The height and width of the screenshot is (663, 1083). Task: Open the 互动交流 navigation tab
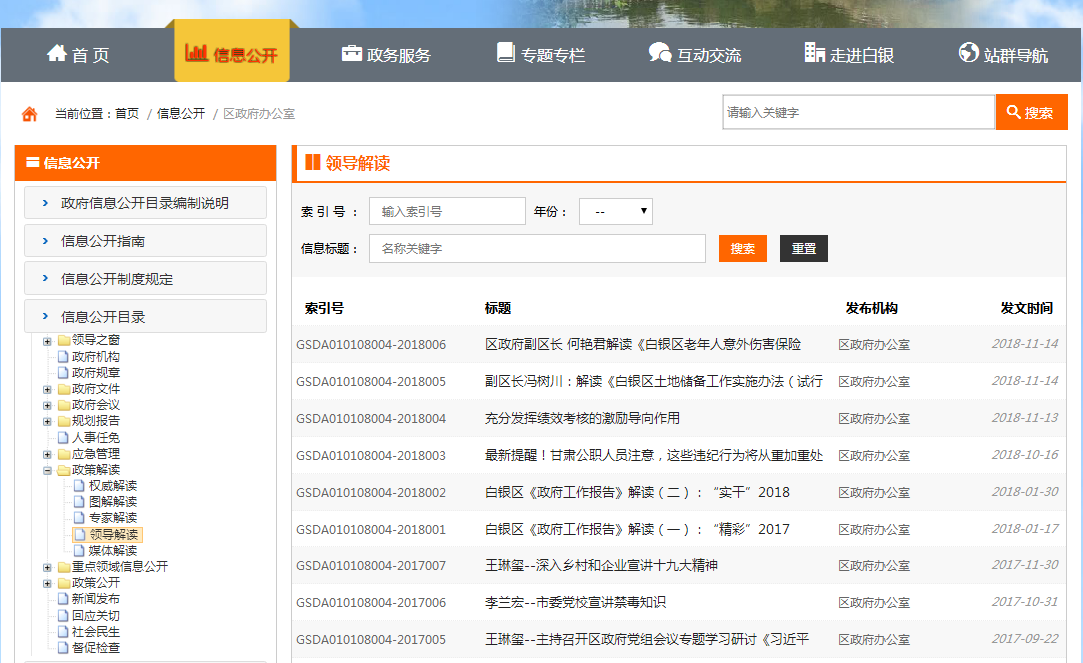pos(695,55)
